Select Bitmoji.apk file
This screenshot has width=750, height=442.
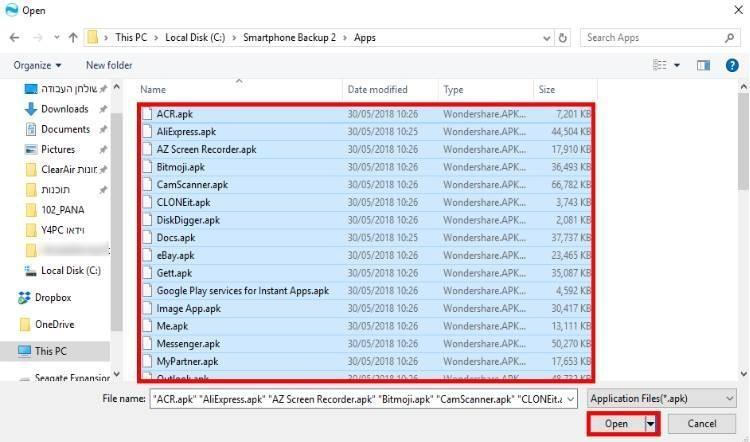coord(180,167)
